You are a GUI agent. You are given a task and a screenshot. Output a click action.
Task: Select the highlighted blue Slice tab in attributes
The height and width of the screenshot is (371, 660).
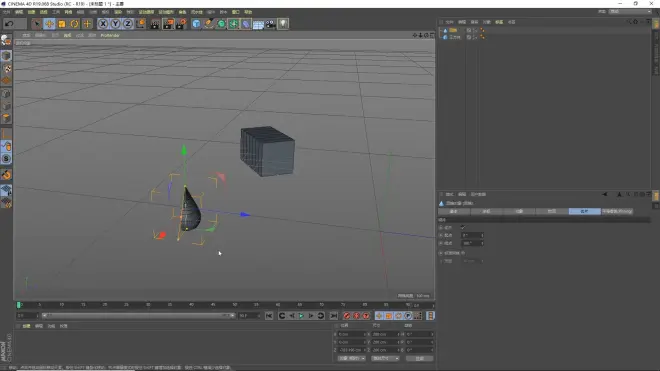tap(584, 211)
